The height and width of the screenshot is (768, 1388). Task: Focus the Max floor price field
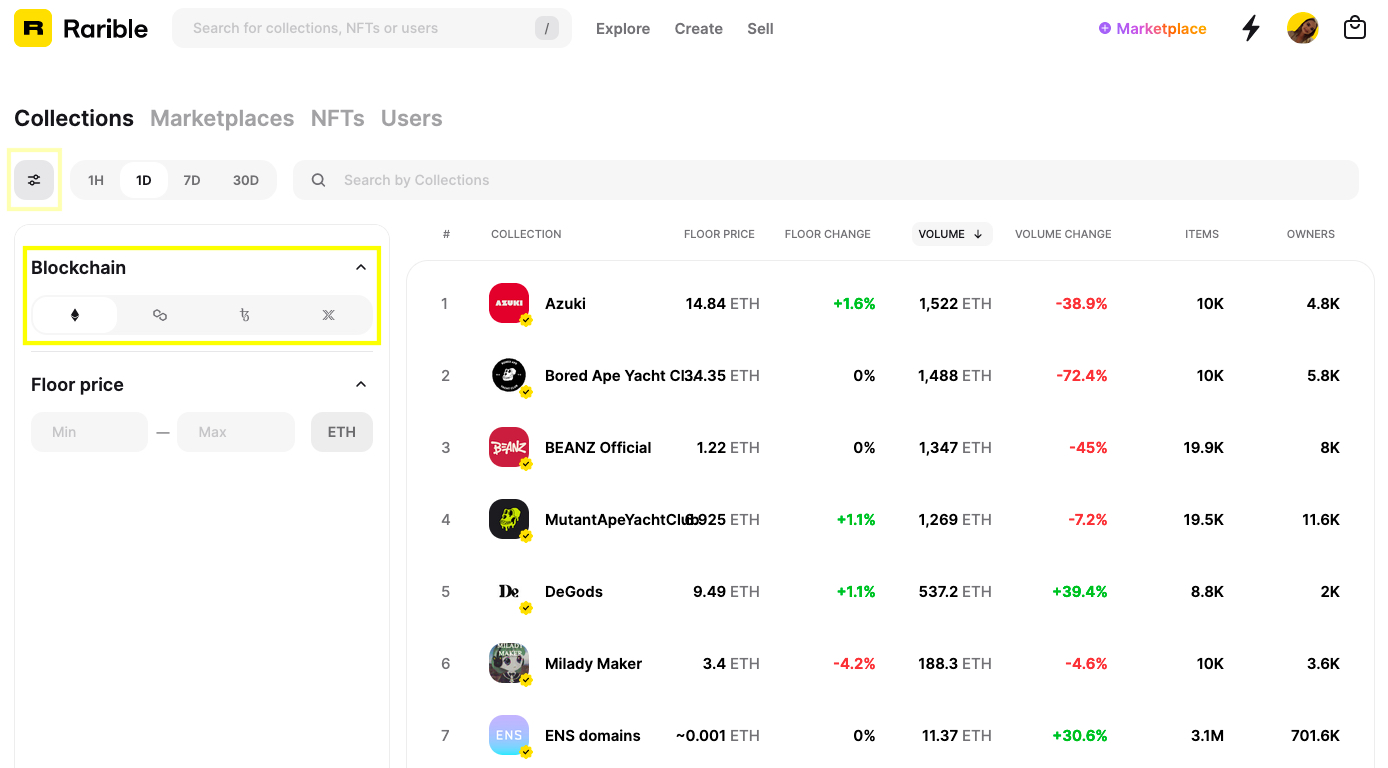[x=236, y=432]
